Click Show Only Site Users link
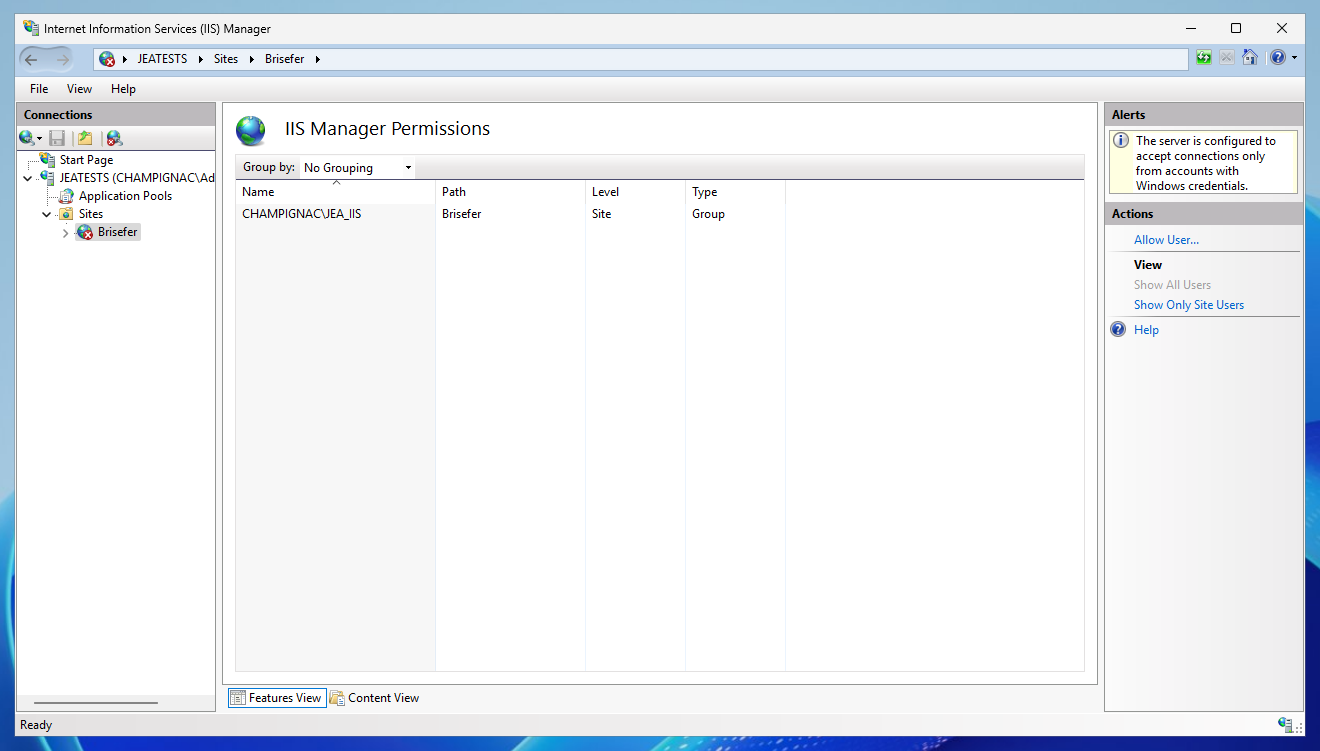This screenshot has width=1320, height=751. coord(1189,305)
